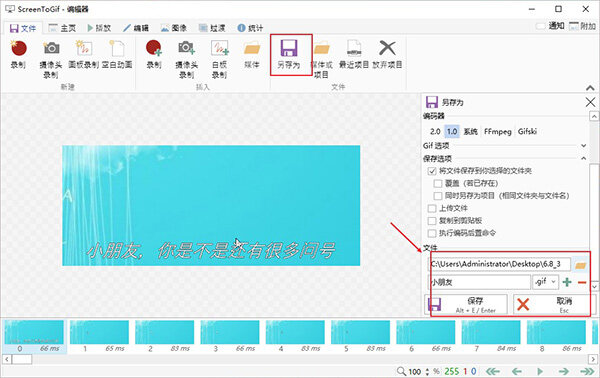Open the new 画板录制 board recorder

[83, 55]
